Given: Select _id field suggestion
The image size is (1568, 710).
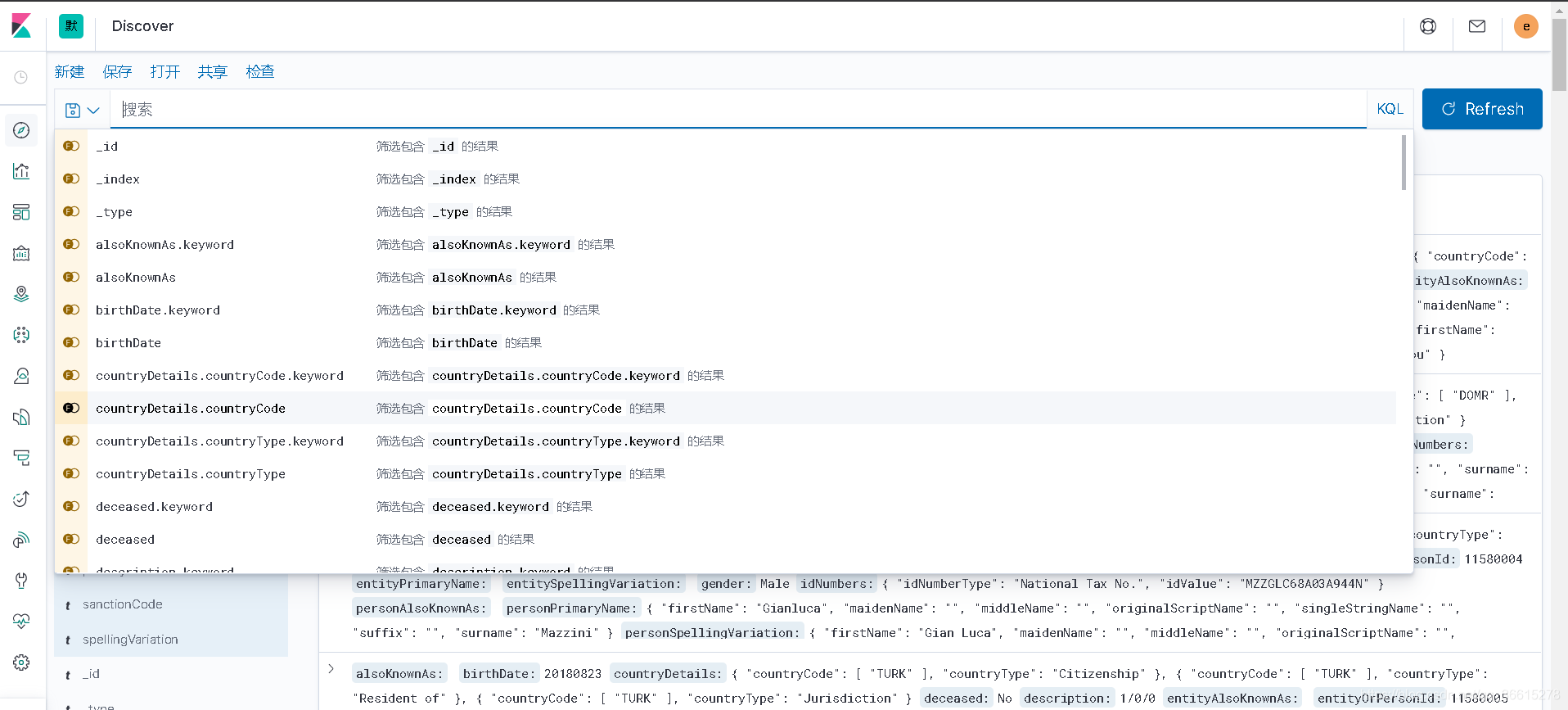Looking at the screenshot, I should pos(726,146).
